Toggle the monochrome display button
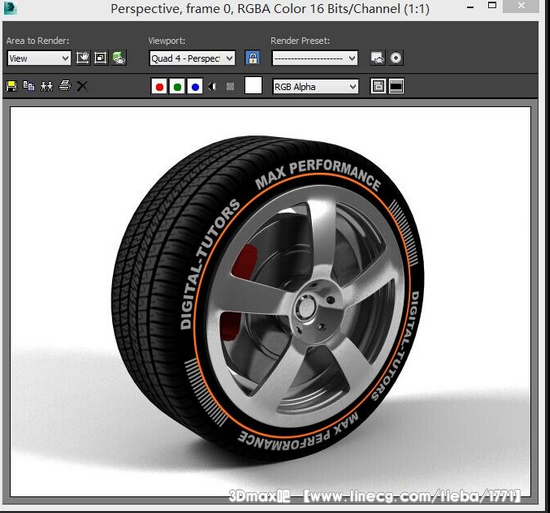This screenshot has width=550, height=513. (x=230, y=87)
